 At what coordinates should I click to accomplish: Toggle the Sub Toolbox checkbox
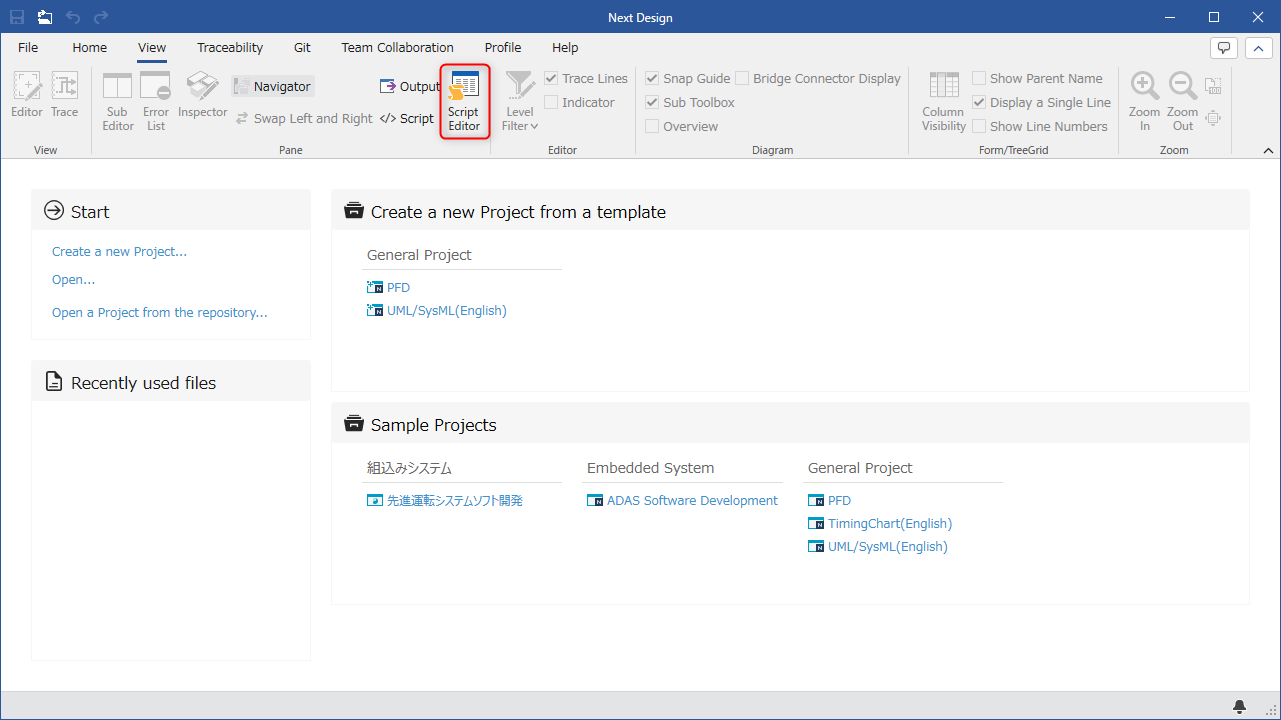[690, 102]
